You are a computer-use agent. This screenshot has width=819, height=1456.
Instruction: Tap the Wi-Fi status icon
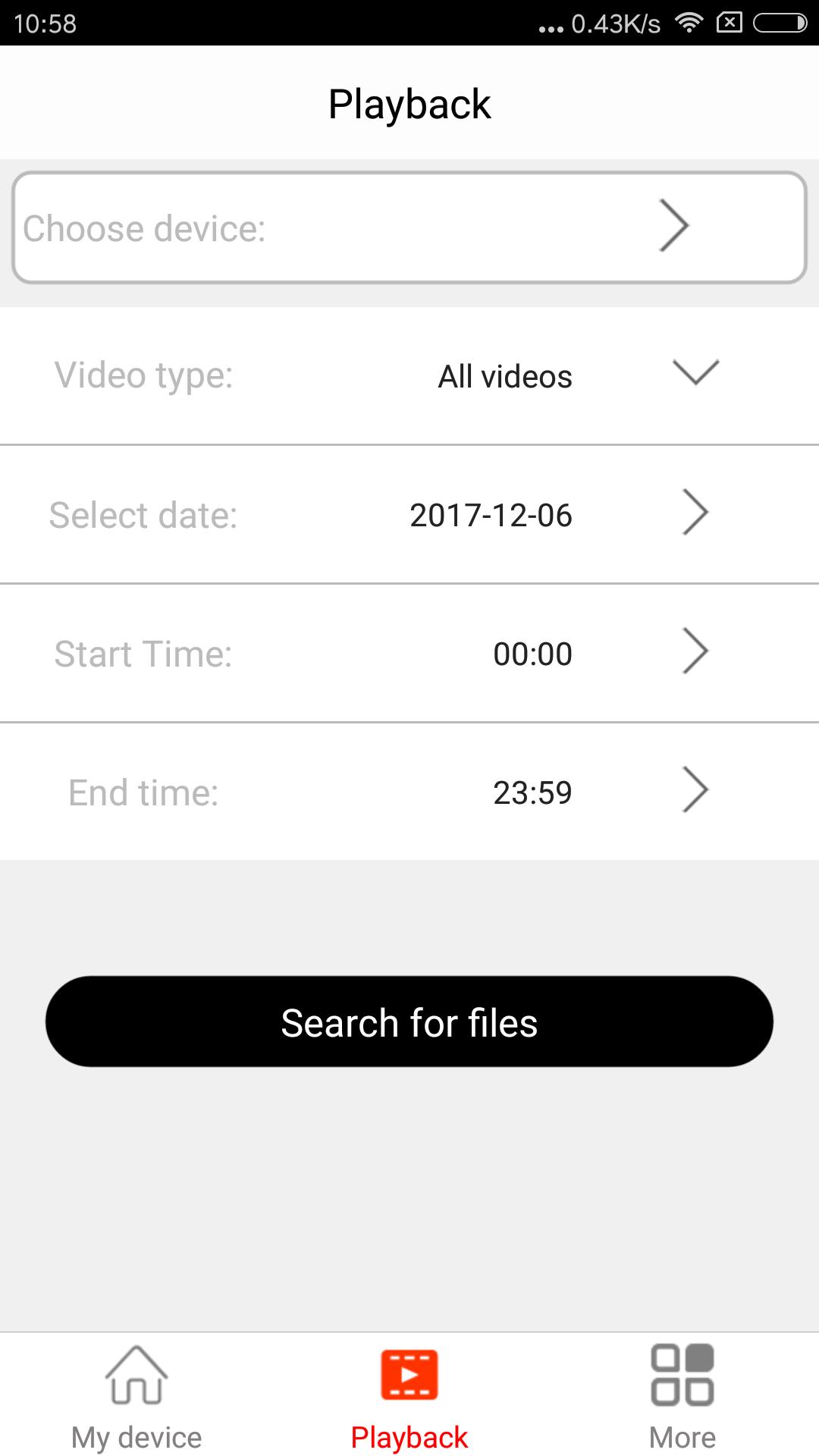(689, 23)
